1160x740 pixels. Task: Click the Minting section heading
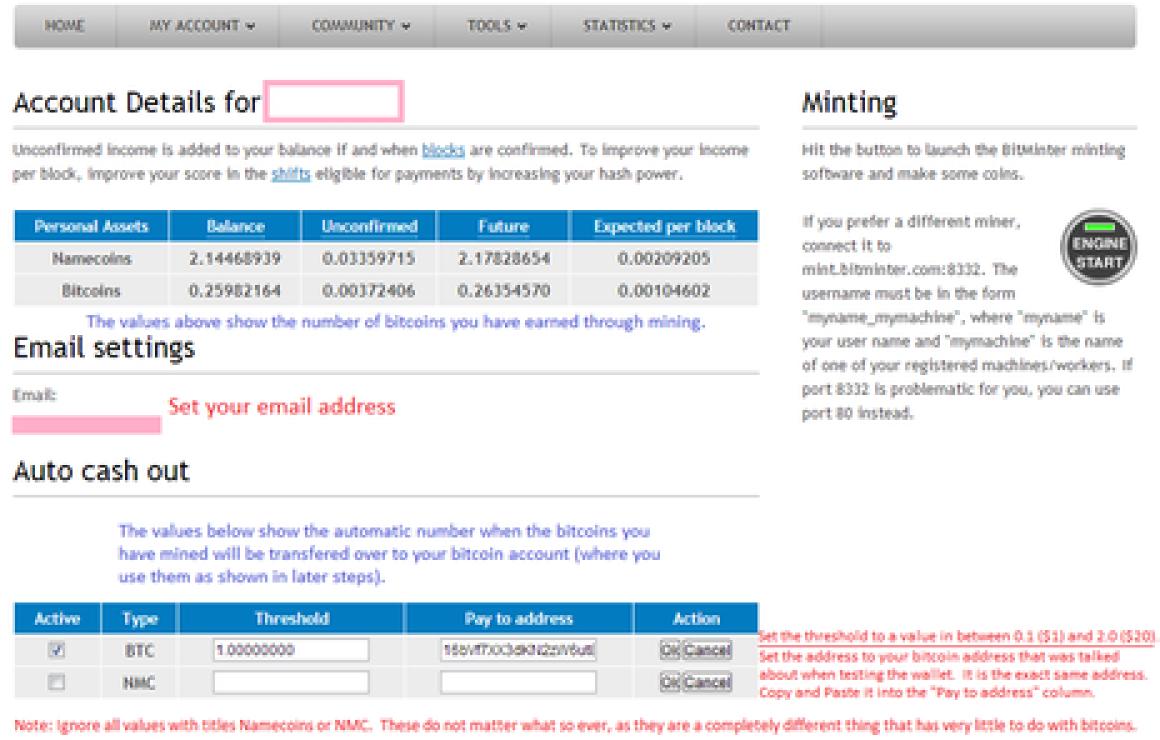click(849, 103)
